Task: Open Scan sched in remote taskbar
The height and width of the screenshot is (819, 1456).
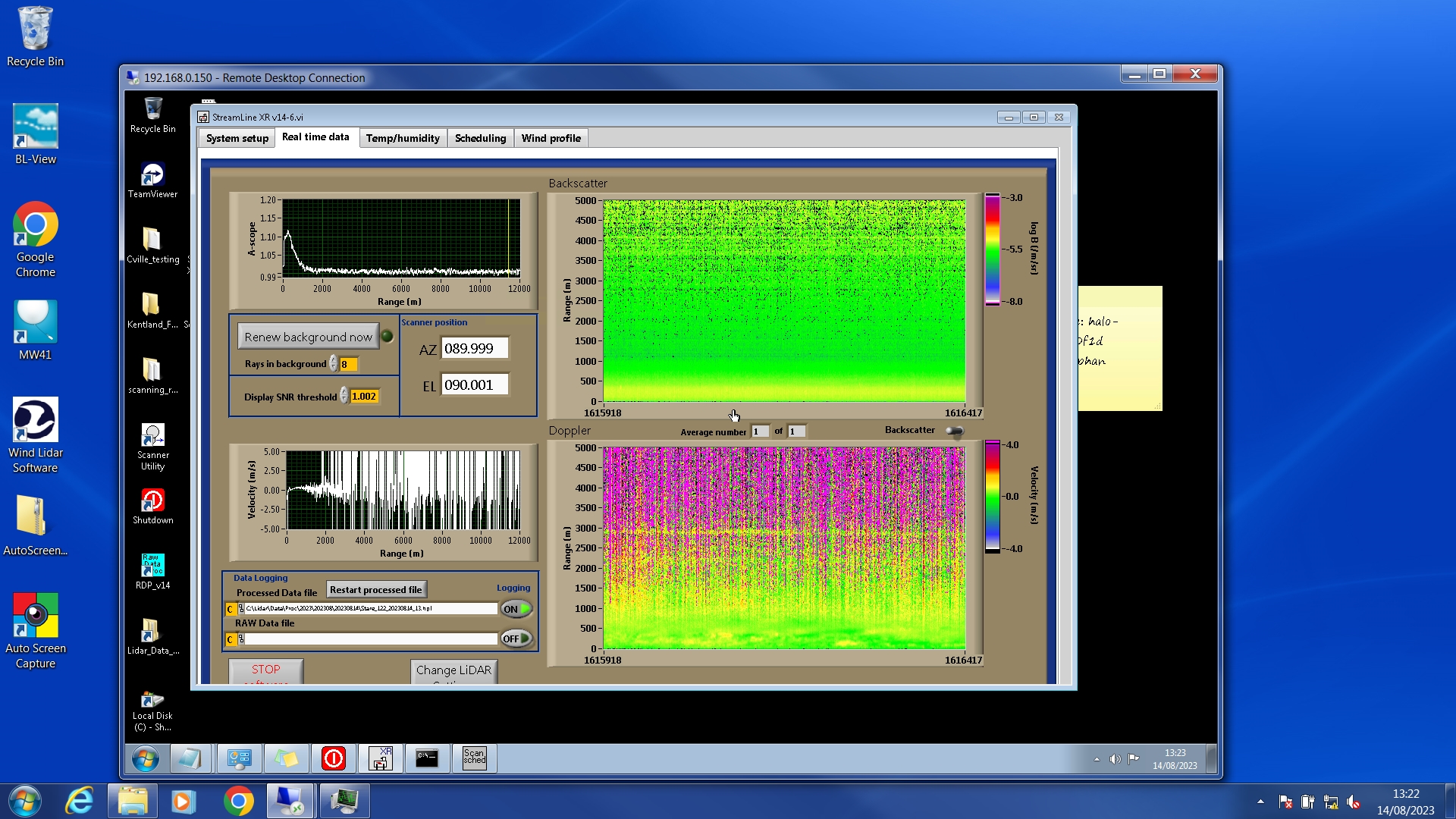Action: (474, 758)
